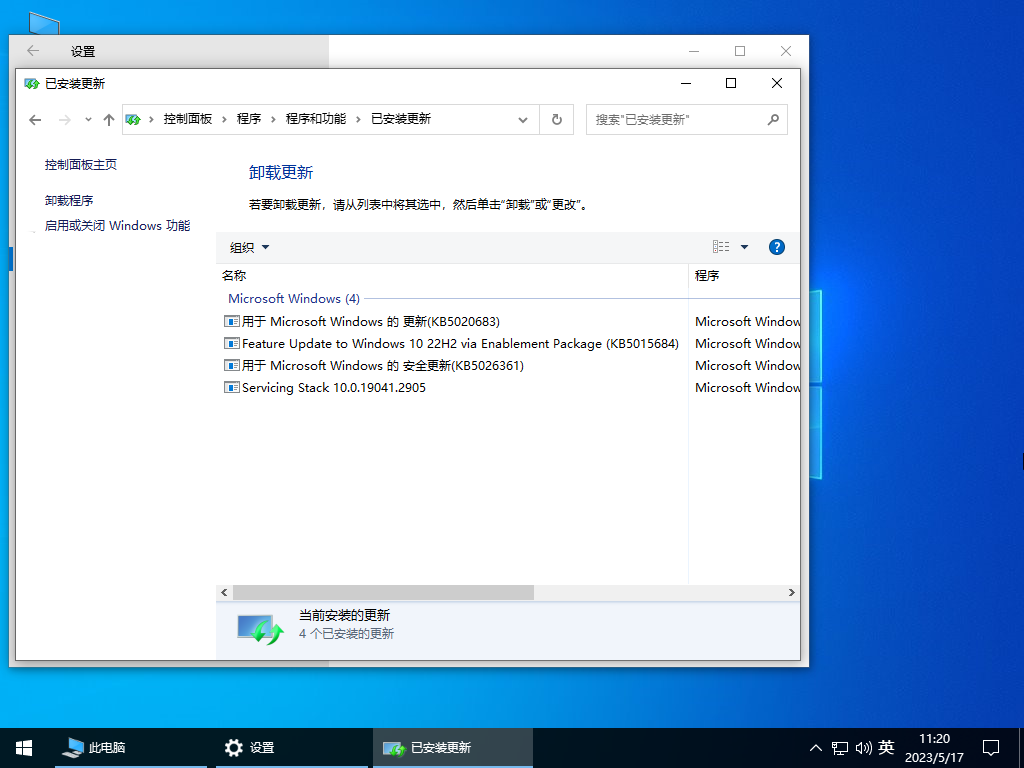The image size is (1024, 768).
Task: Open the Action Center notification icon
Action: [x=990, y=747]
